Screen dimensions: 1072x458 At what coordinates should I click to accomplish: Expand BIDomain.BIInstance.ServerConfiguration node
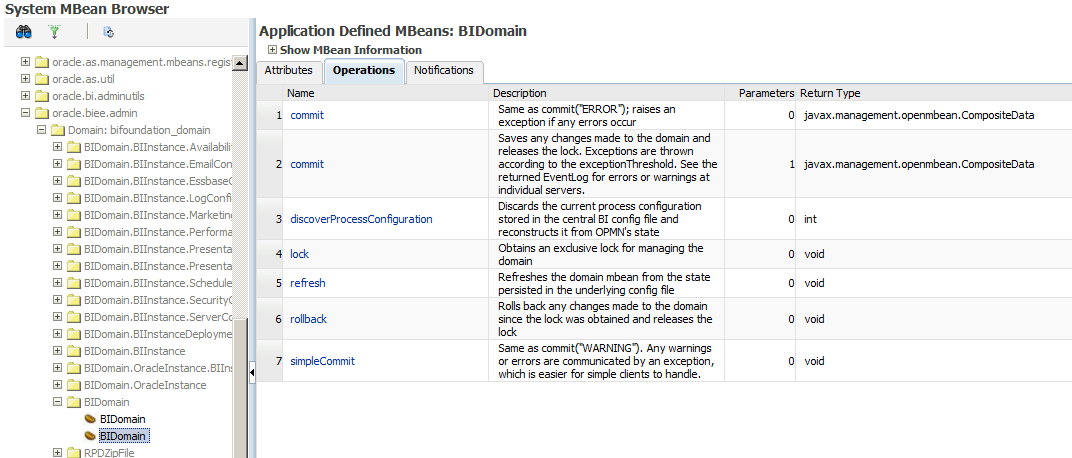[58, 317]
